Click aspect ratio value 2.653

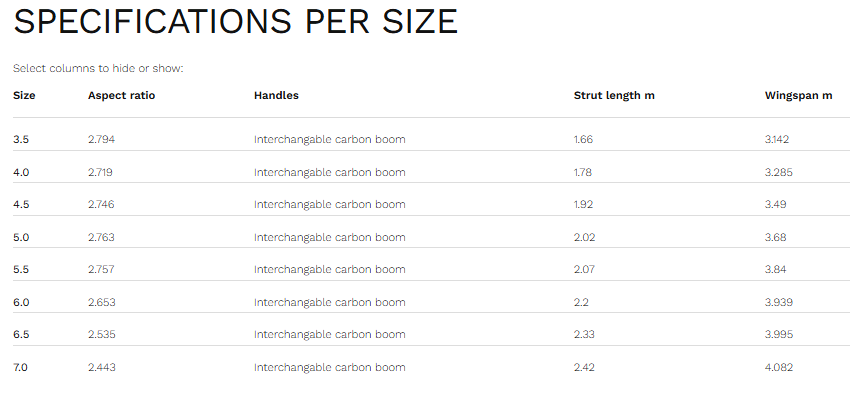pos(101,302)
